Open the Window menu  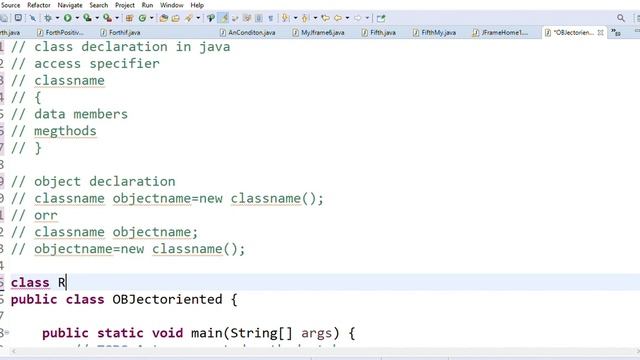coord(171,5)
